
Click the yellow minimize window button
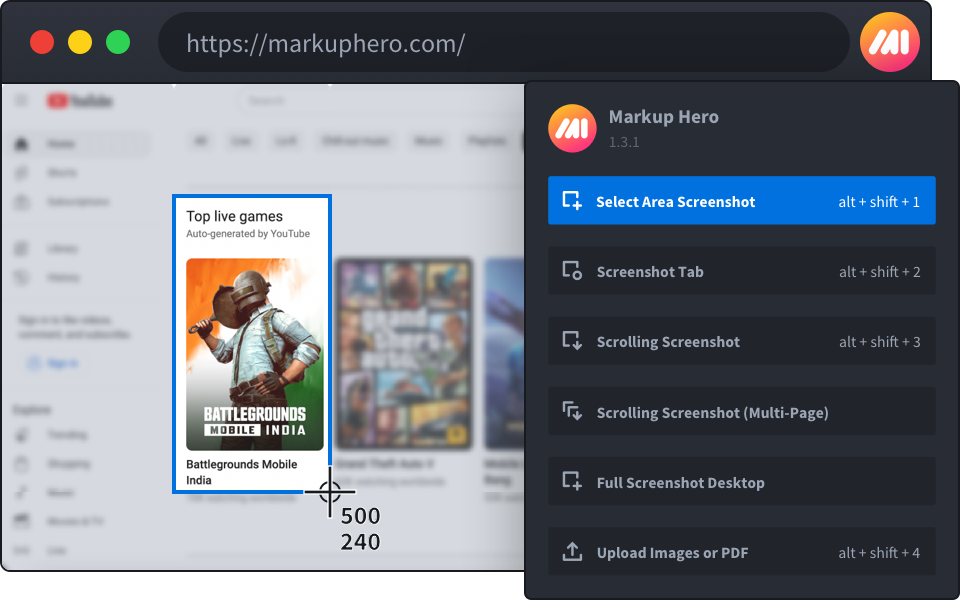pyautogui.click(x=80, y=42)
